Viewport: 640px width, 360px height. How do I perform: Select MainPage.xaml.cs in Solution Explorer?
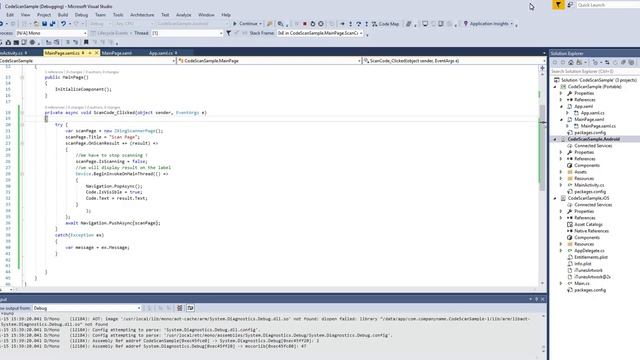click(x=598, y=126)
